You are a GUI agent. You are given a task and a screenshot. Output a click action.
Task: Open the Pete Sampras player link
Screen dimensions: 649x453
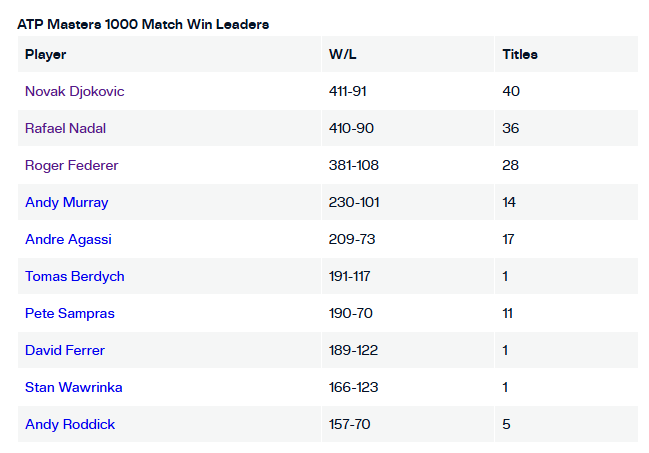click(70, 313)
